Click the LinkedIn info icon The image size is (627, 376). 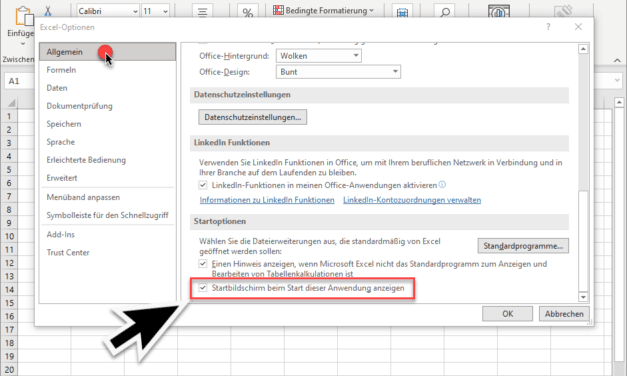coord(442,184)
